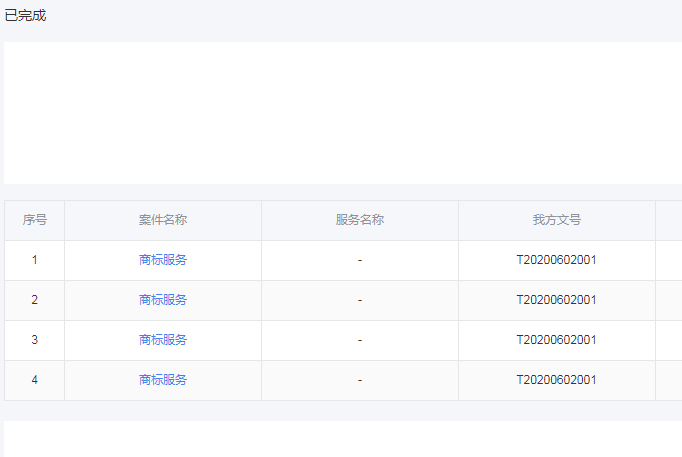Click the 已完成 heading at top
Screen dimensions: 682x457
click(25, 15)
